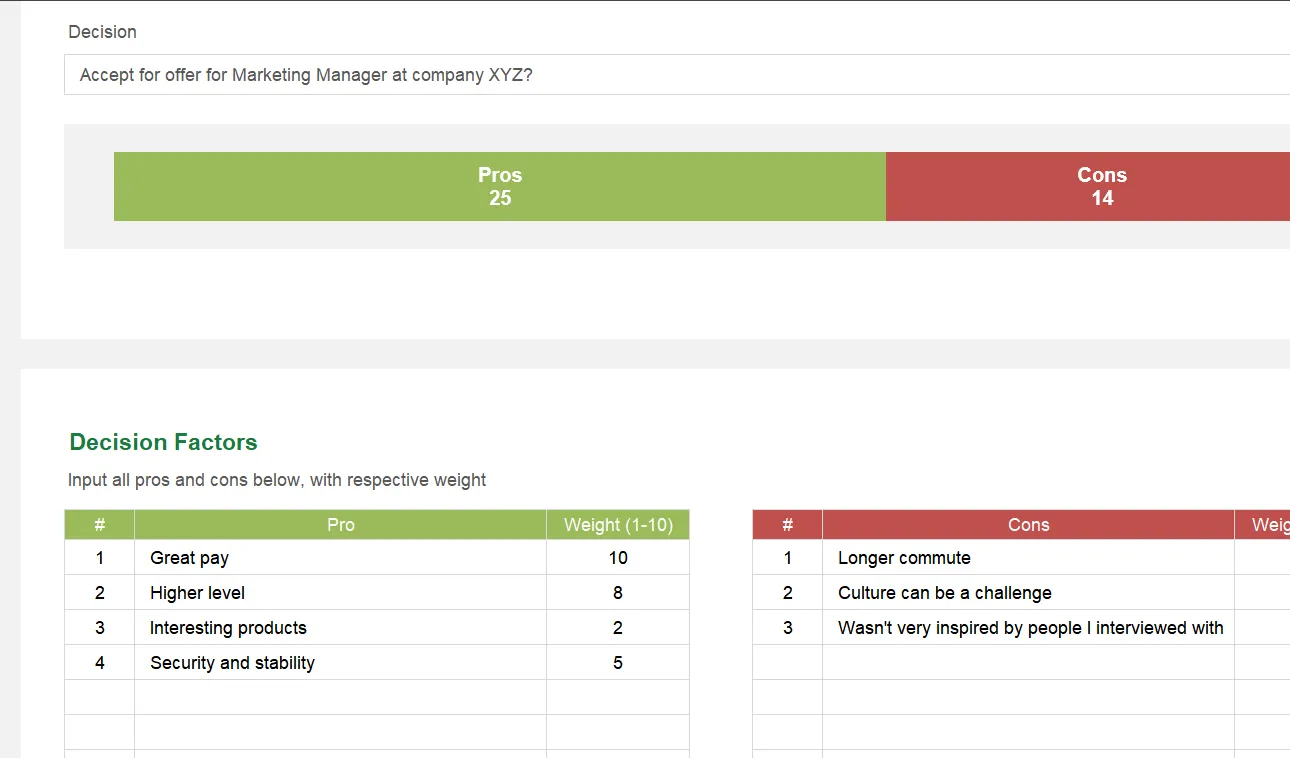The image size is (1290, 758).
Task: Select the 'Higher level' pro entry
Action: (x=196, y=592)
